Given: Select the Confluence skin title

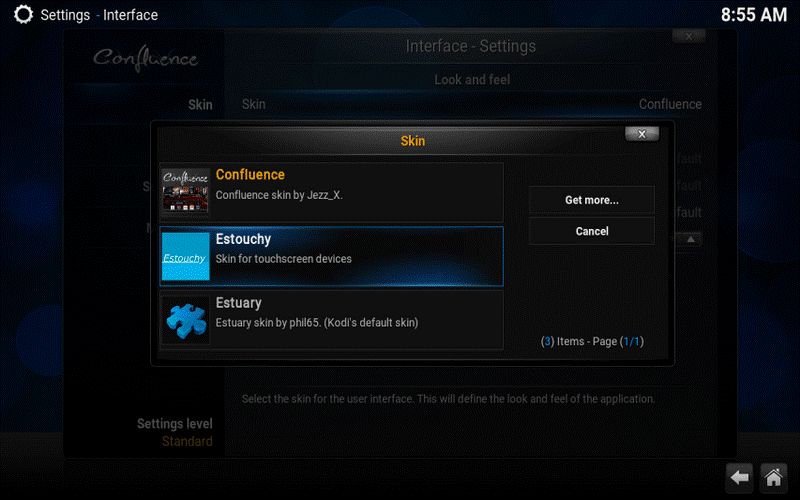Looking at the screenshot, I should 250,174.
